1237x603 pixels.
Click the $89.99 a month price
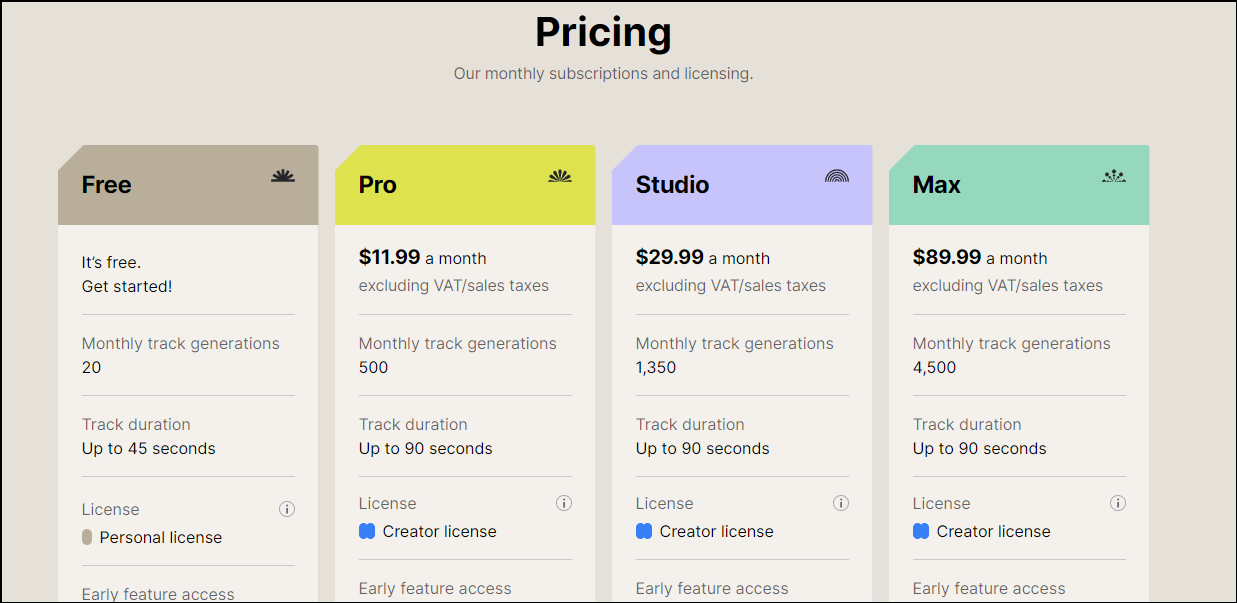[x=979, y=258]
